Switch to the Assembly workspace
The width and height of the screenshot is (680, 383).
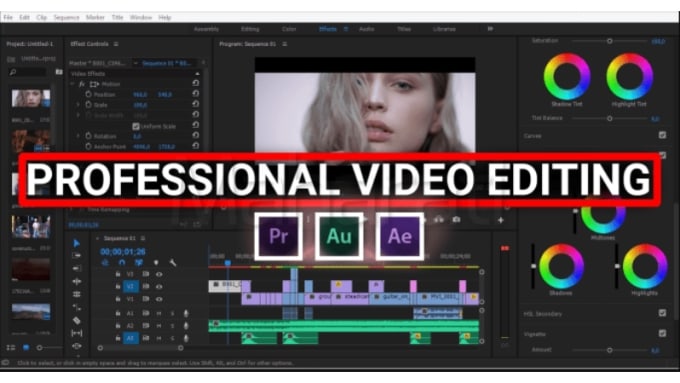click(206, 29)
